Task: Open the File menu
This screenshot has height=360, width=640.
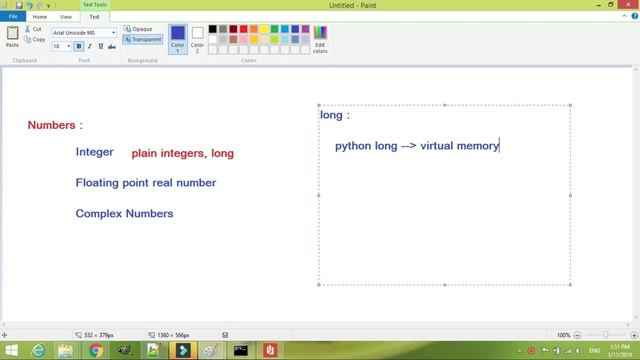Action: 13,16
